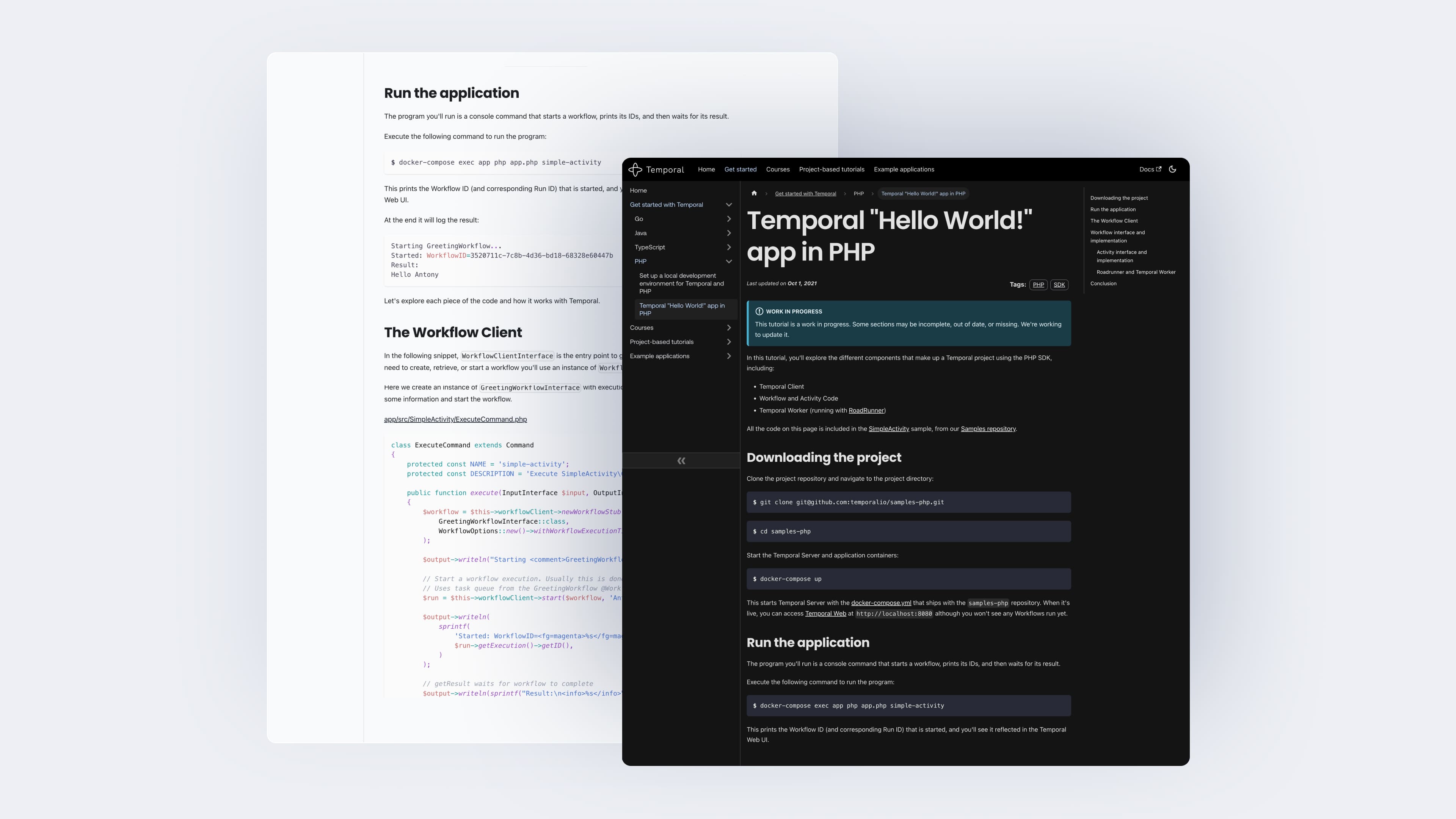Click the docker-compose.yml link

pos(881,602)
